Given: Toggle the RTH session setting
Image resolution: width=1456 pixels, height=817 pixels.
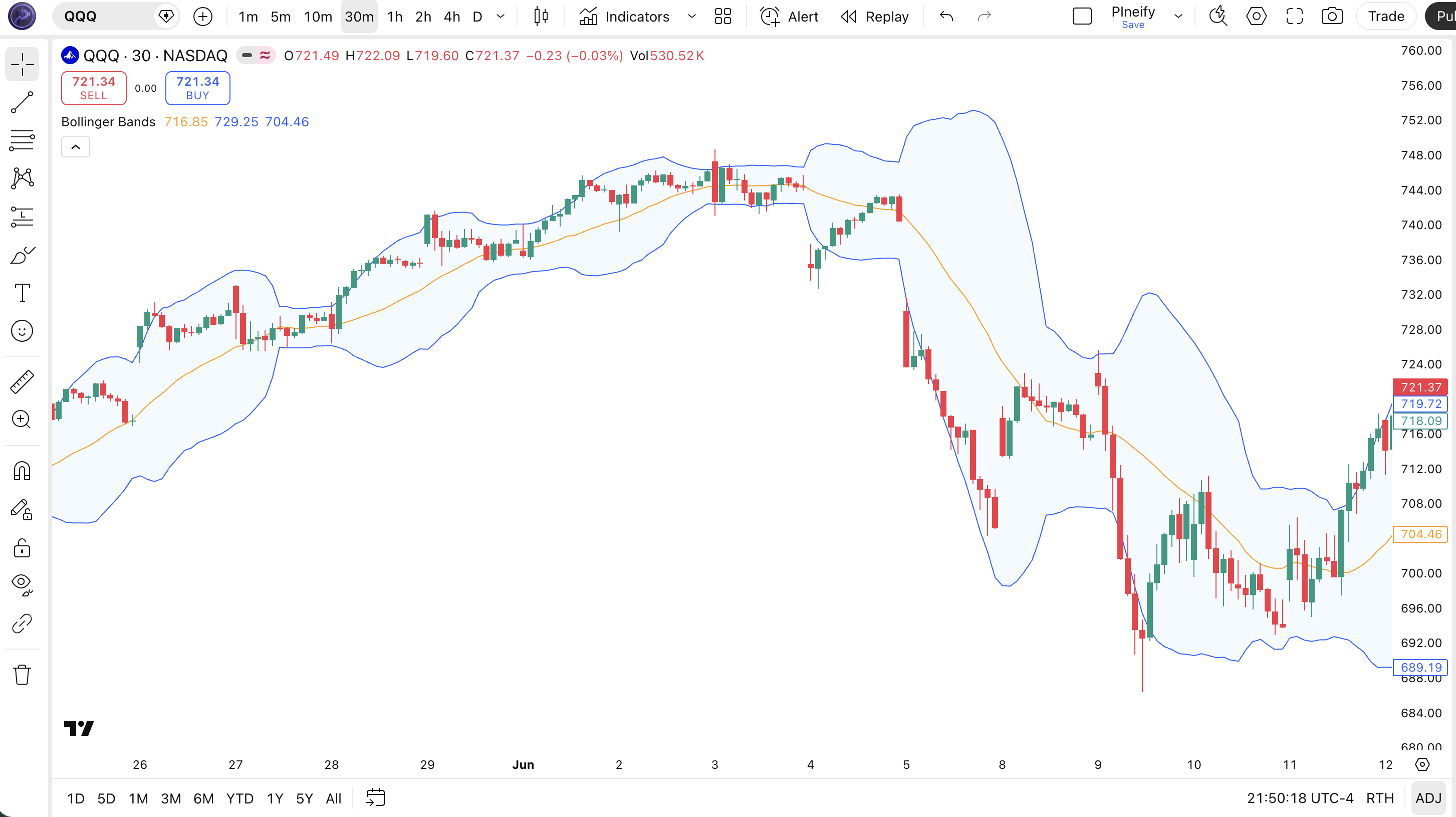Looking at the screenshot, I should [x=1380, y=798].
